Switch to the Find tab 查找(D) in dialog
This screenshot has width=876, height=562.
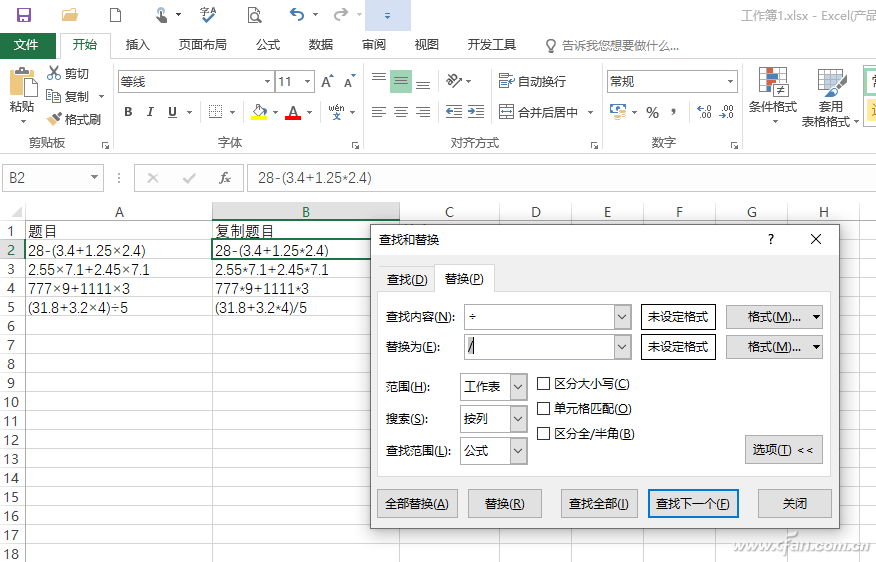click(x=407, y=279)
